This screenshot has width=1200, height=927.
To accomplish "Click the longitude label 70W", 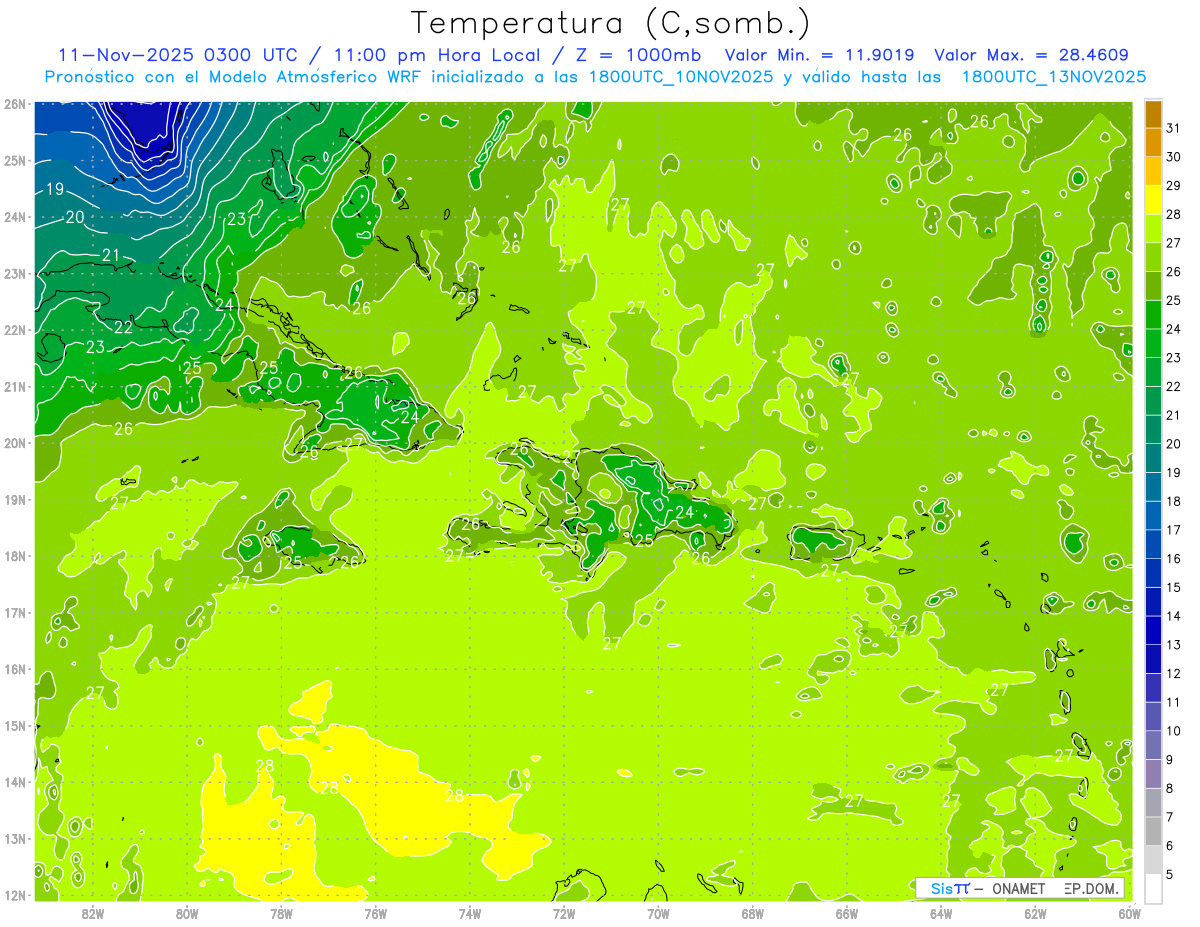I will (658, 913).
